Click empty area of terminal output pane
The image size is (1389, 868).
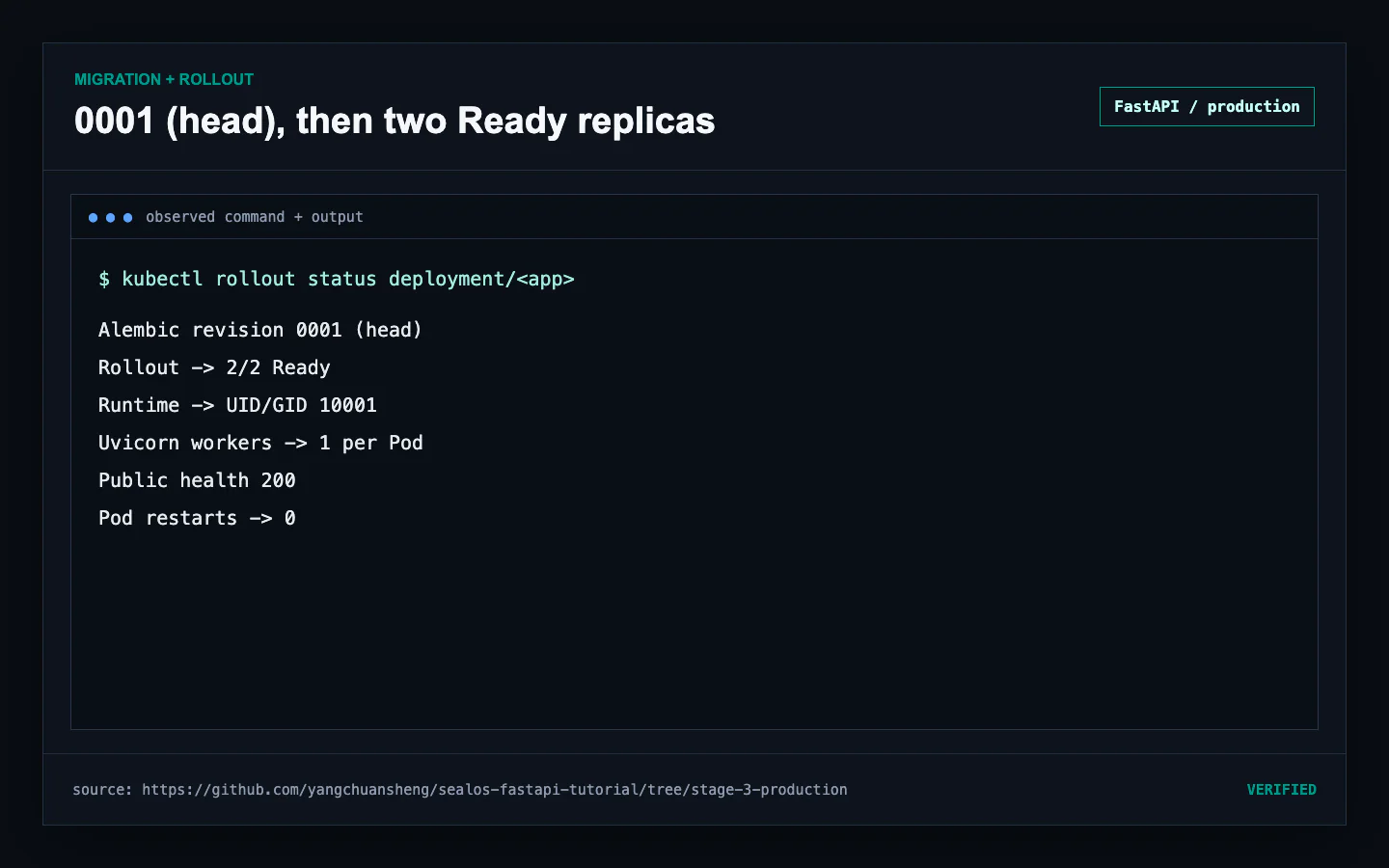(x=772, y=627)
